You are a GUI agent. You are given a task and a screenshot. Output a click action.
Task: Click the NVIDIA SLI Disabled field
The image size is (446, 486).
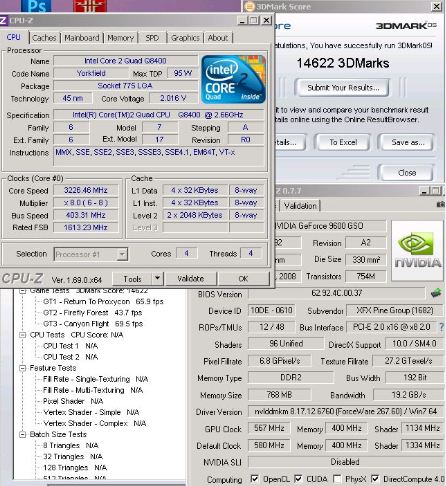click(x=346, y=462)
